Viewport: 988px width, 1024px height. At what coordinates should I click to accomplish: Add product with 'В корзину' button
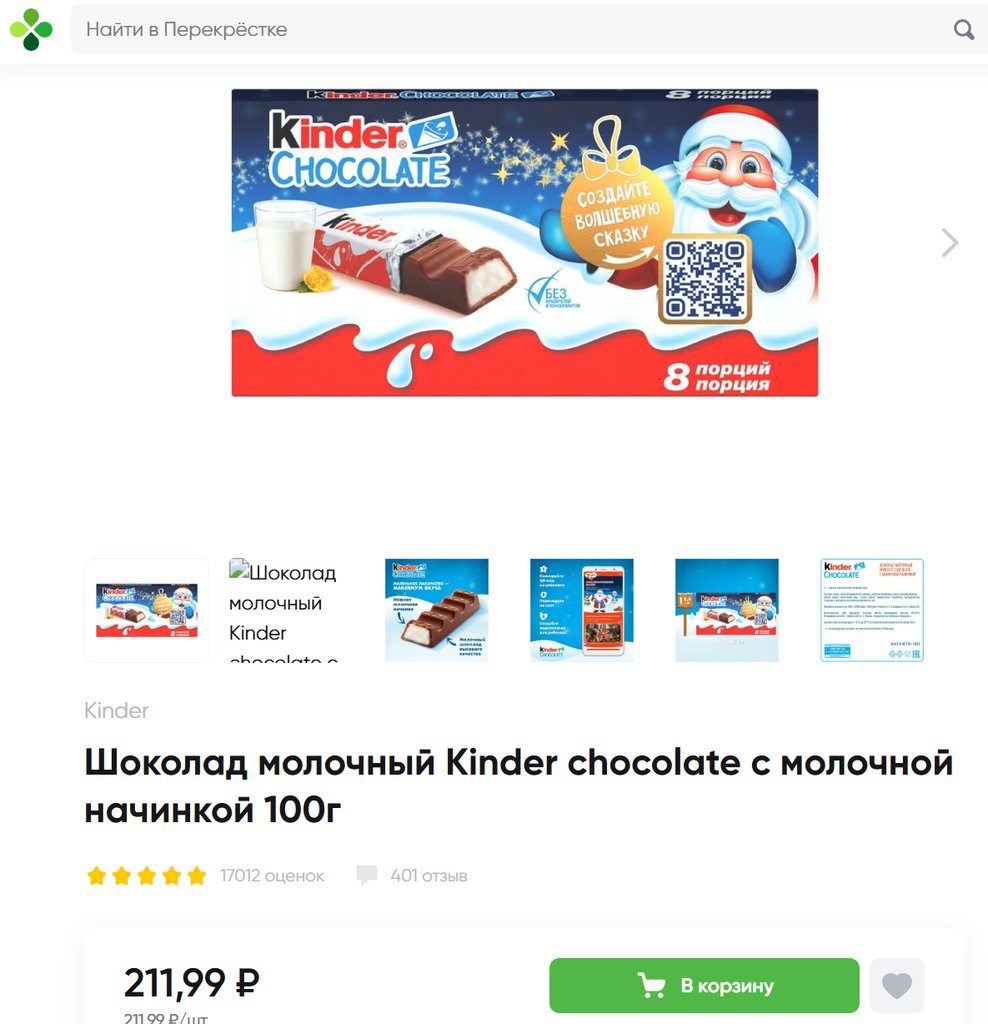pyautogui.click(x=704, y=985)
